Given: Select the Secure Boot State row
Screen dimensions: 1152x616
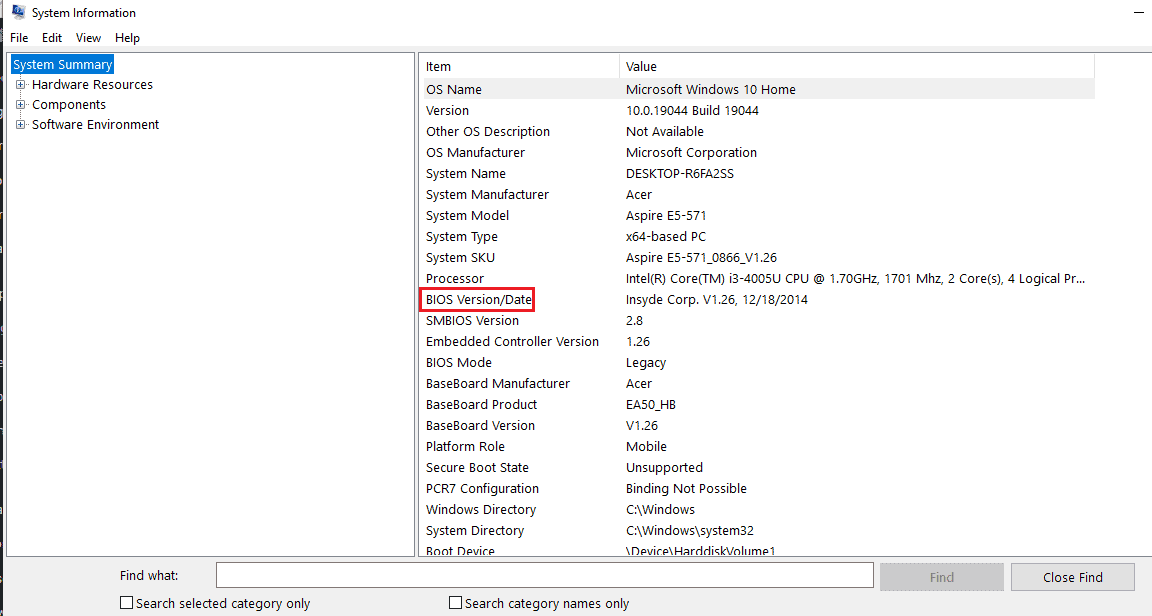Looking at the screenshot, I should pos(477,467).
